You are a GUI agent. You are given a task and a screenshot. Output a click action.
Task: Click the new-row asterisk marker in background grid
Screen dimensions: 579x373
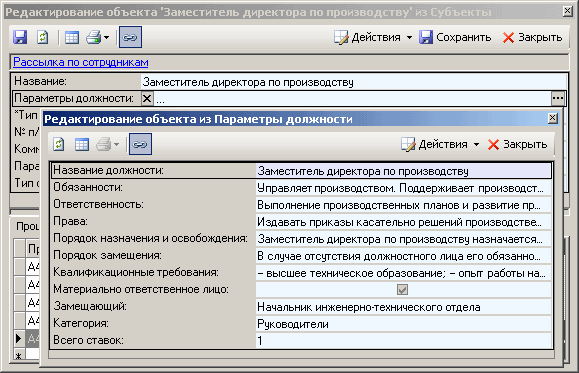pyautogui.click(x=19, y=356)
